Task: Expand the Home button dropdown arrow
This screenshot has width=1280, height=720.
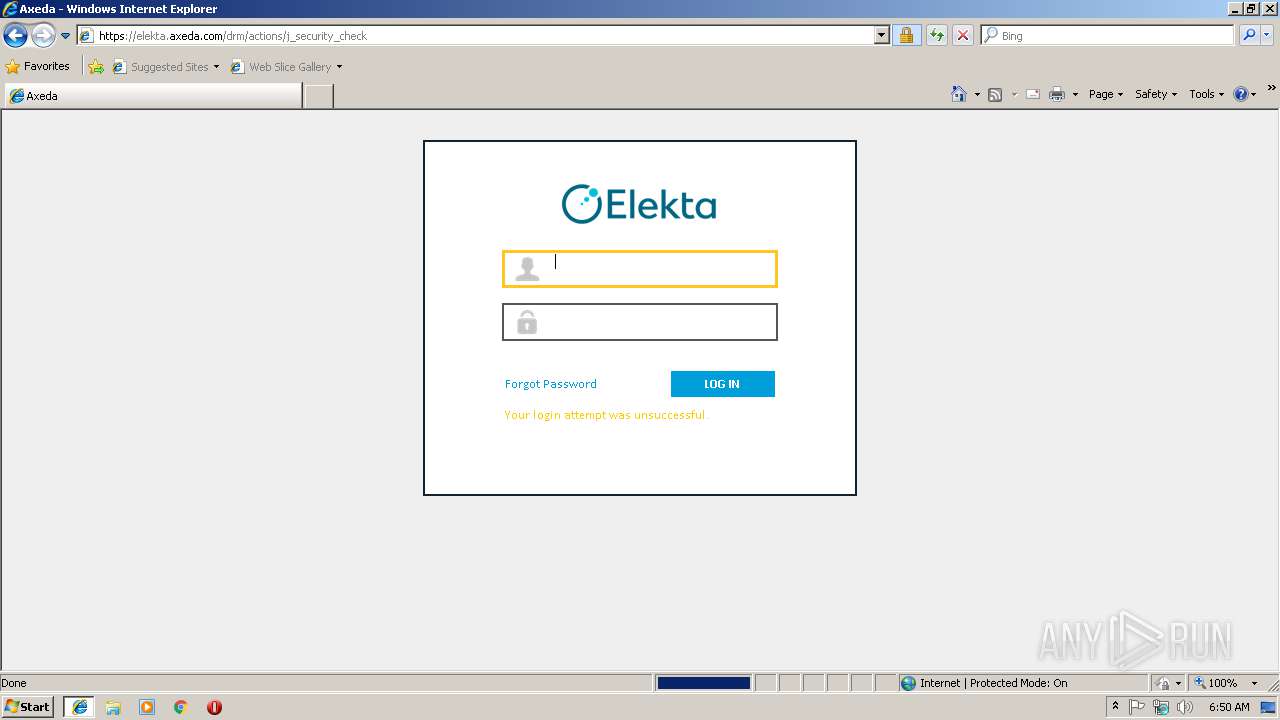Action: (x=977, y=94)
